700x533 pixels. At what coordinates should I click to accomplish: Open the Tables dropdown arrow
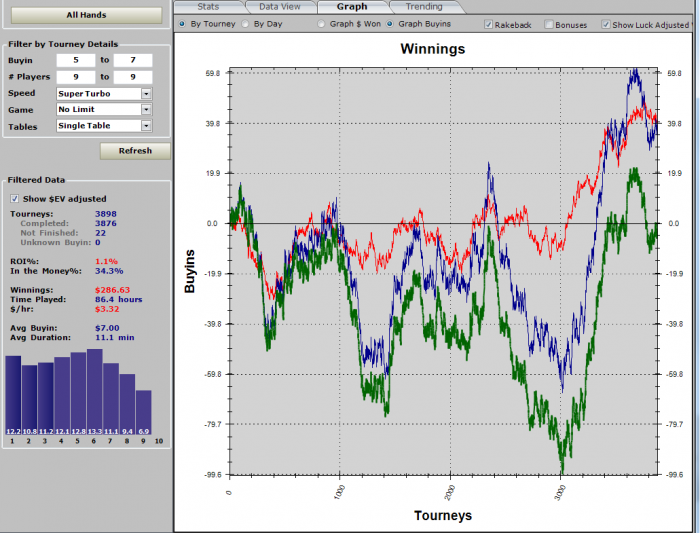tap(146, 126)
